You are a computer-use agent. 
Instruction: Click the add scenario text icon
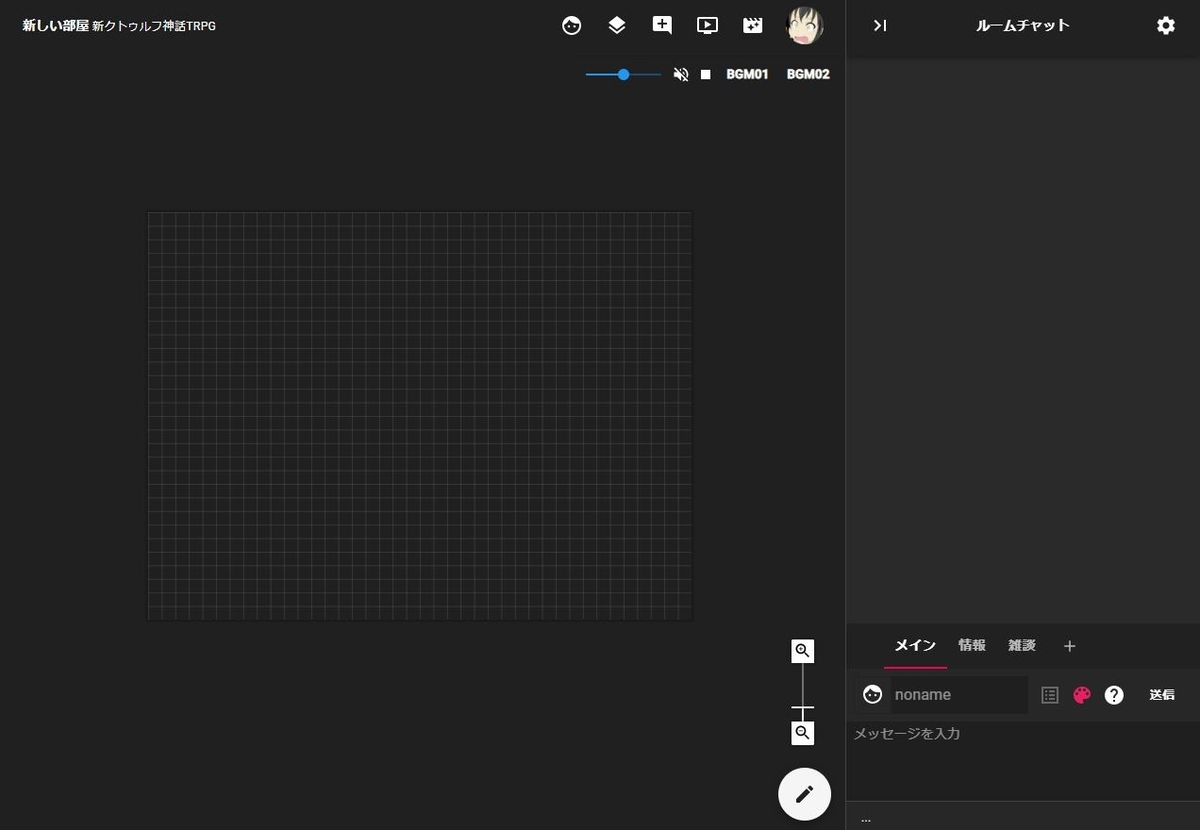click(x=662, y=26)
